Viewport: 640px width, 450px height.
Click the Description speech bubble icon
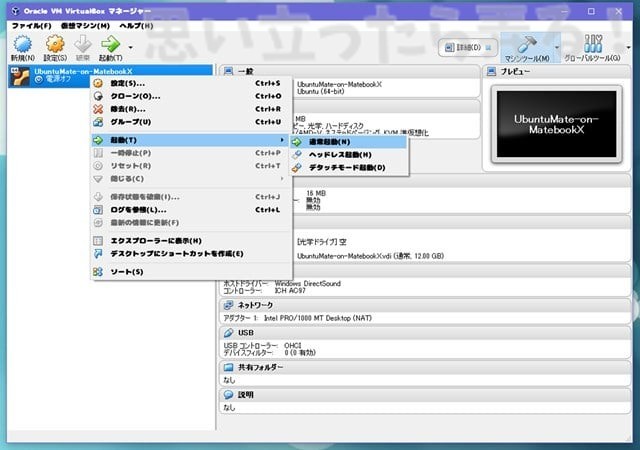(x=229, y=395)
